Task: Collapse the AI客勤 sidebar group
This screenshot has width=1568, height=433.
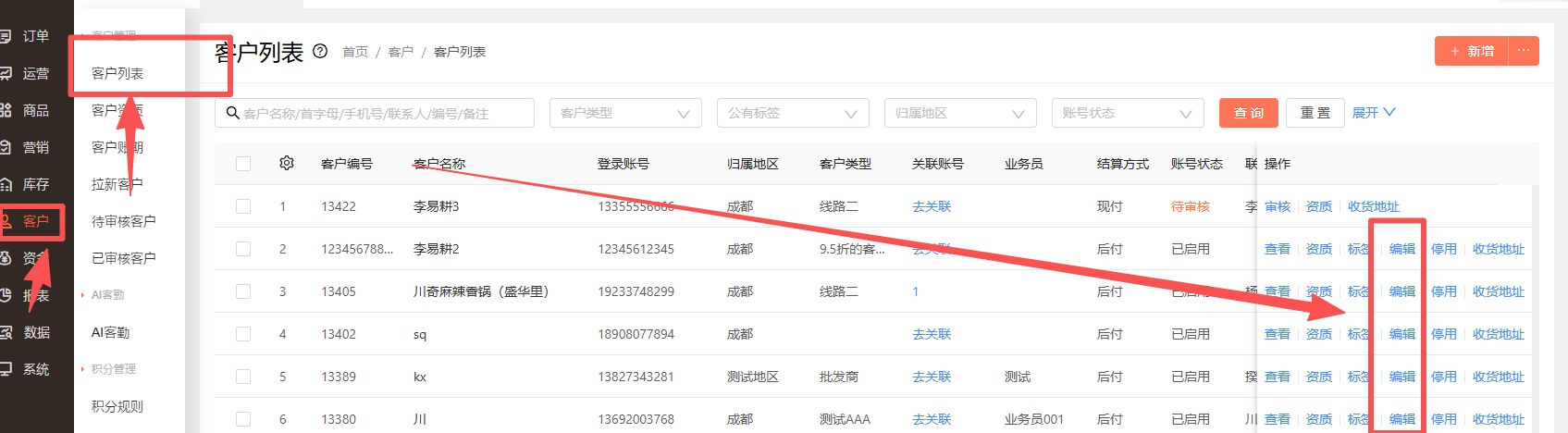Action: click(x=107, y=295)
